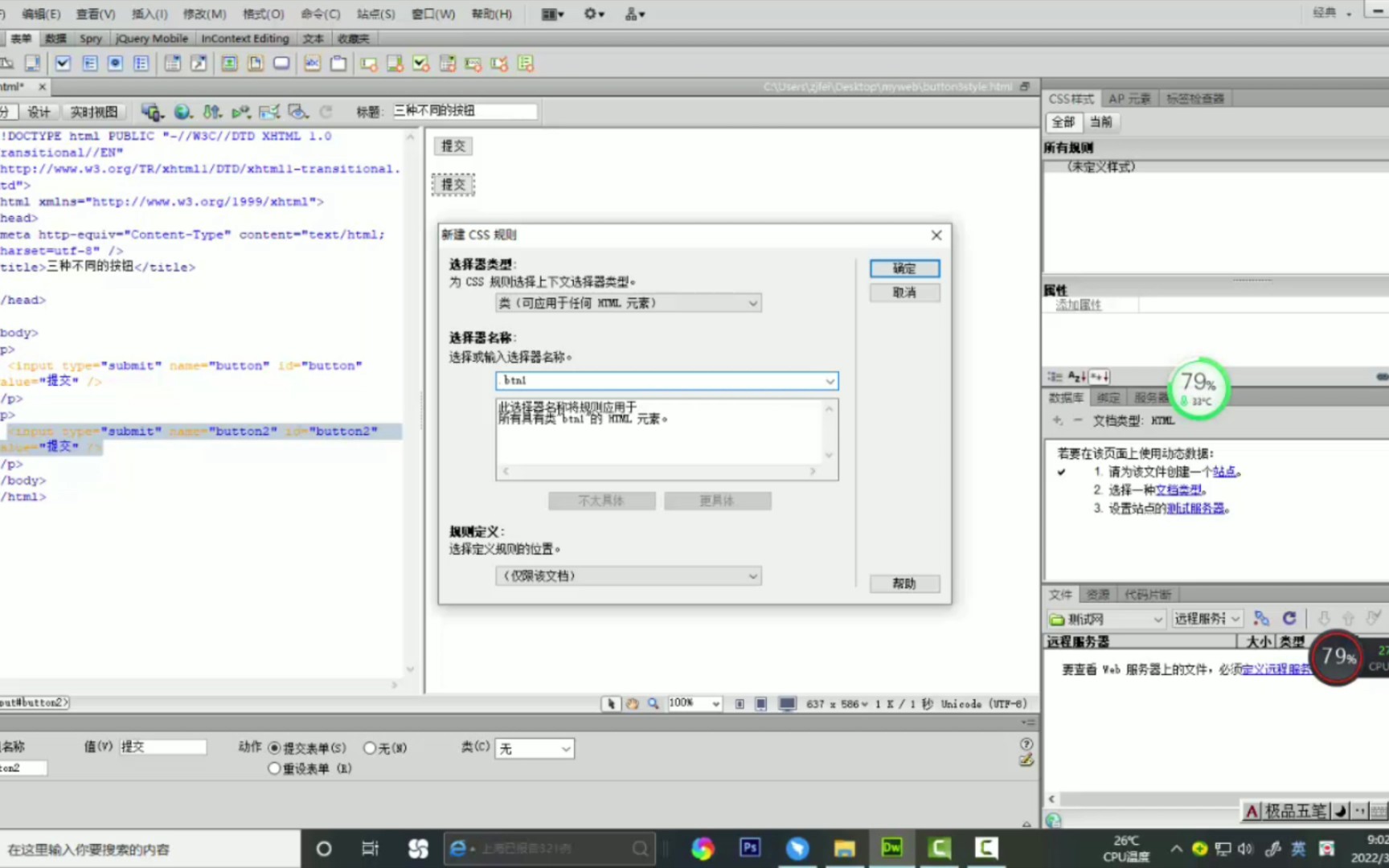Open the 类(C) class dropdown in properties

[535, 749]
